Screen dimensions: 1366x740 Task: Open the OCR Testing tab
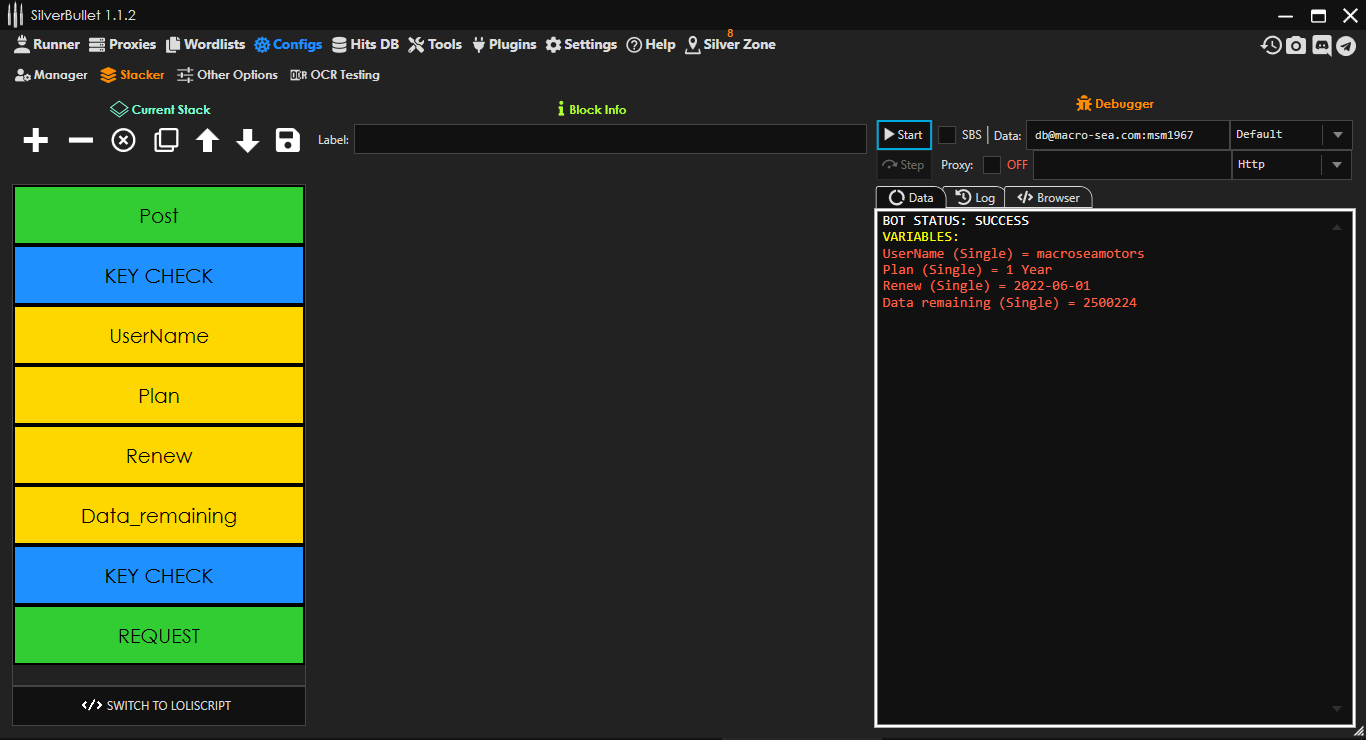click(335, 75)
